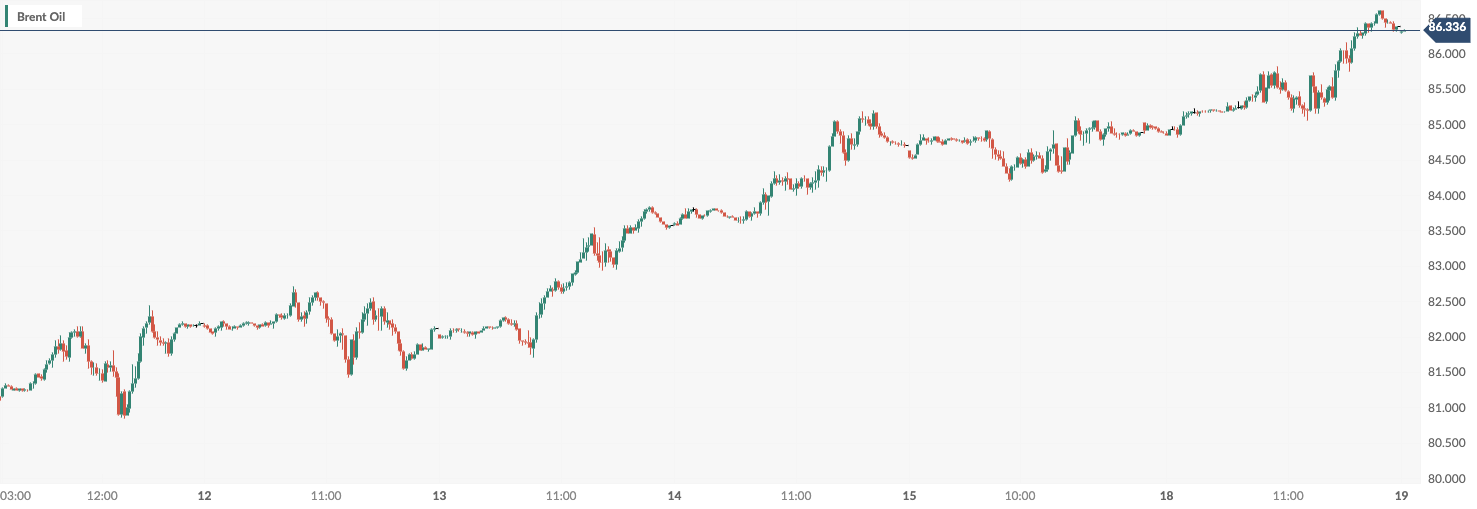Click the 12:00 time axis label
The width and height of the screenshot is (1477, 509).
point(103,496)
